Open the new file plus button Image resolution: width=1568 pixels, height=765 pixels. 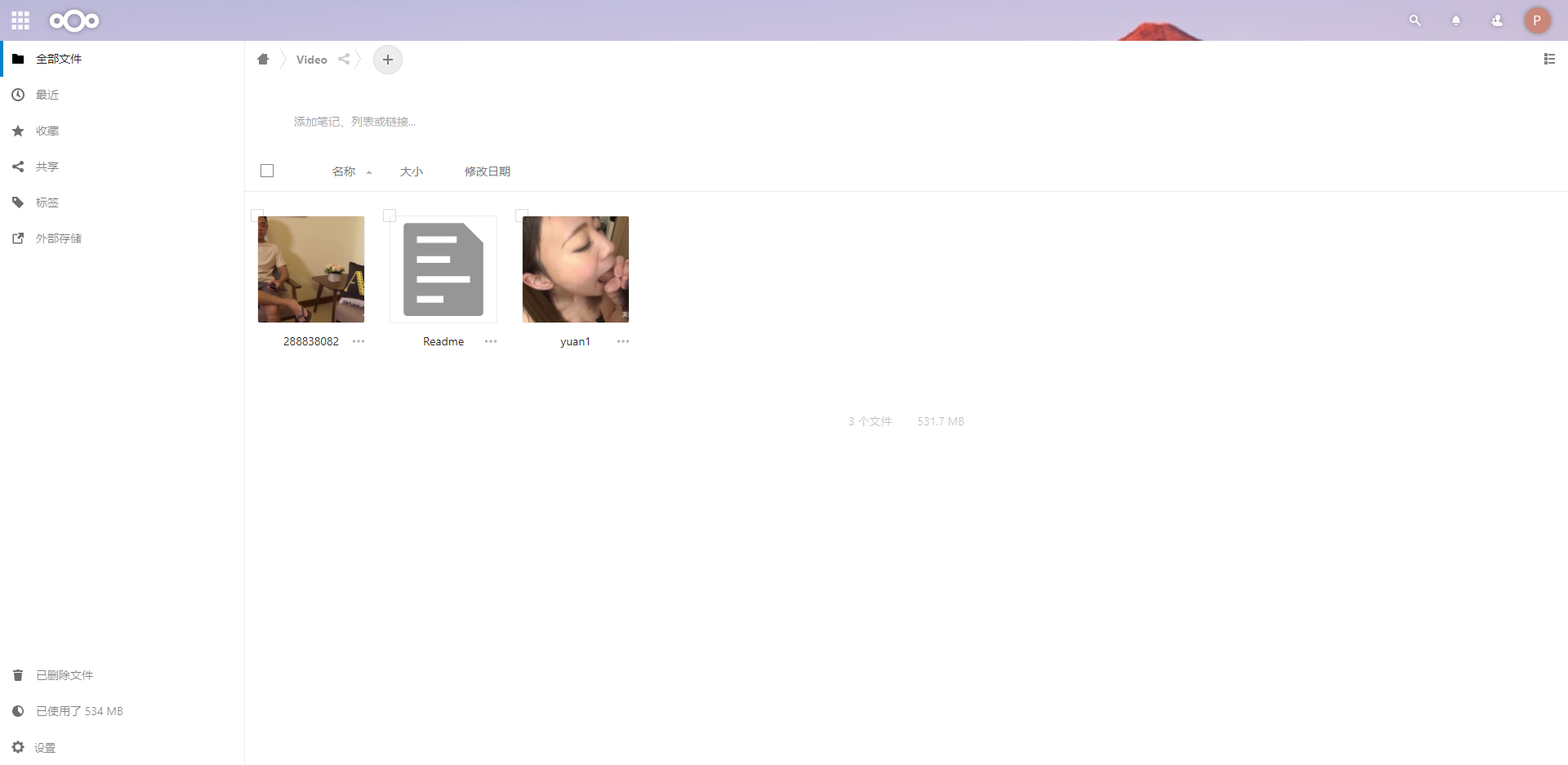(387, 59)
